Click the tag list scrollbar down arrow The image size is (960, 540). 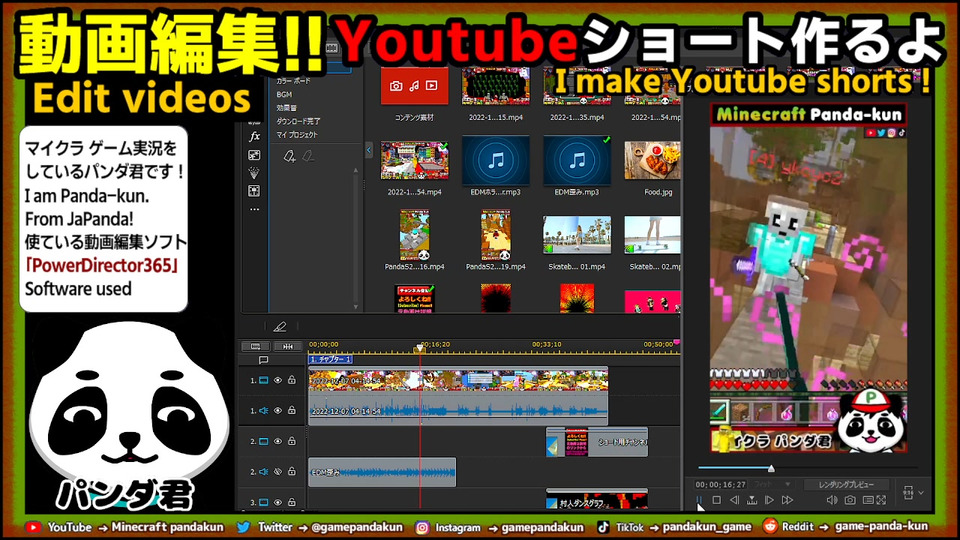click(356, 307)
